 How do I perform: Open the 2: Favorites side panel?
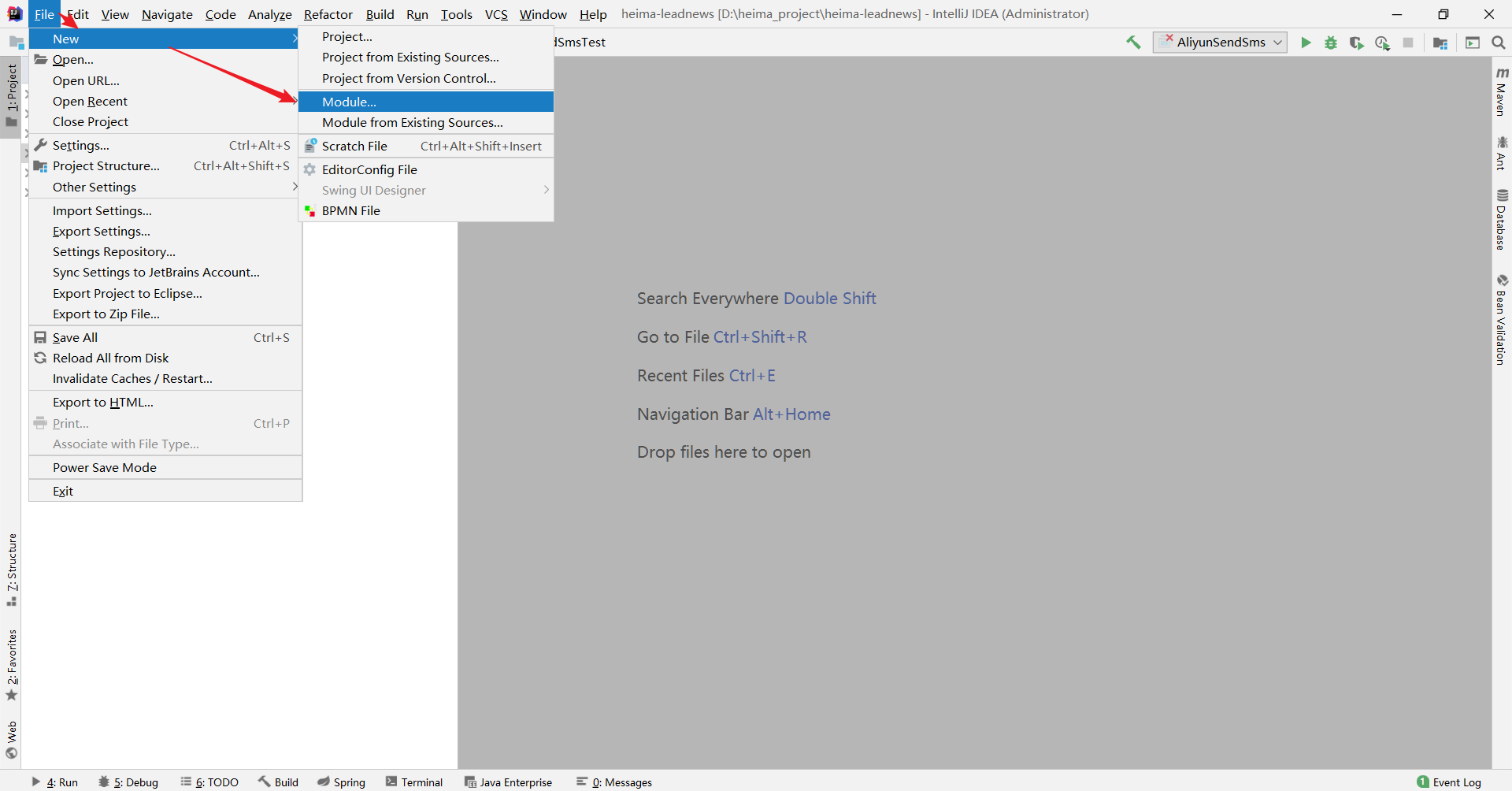[11, 665]
